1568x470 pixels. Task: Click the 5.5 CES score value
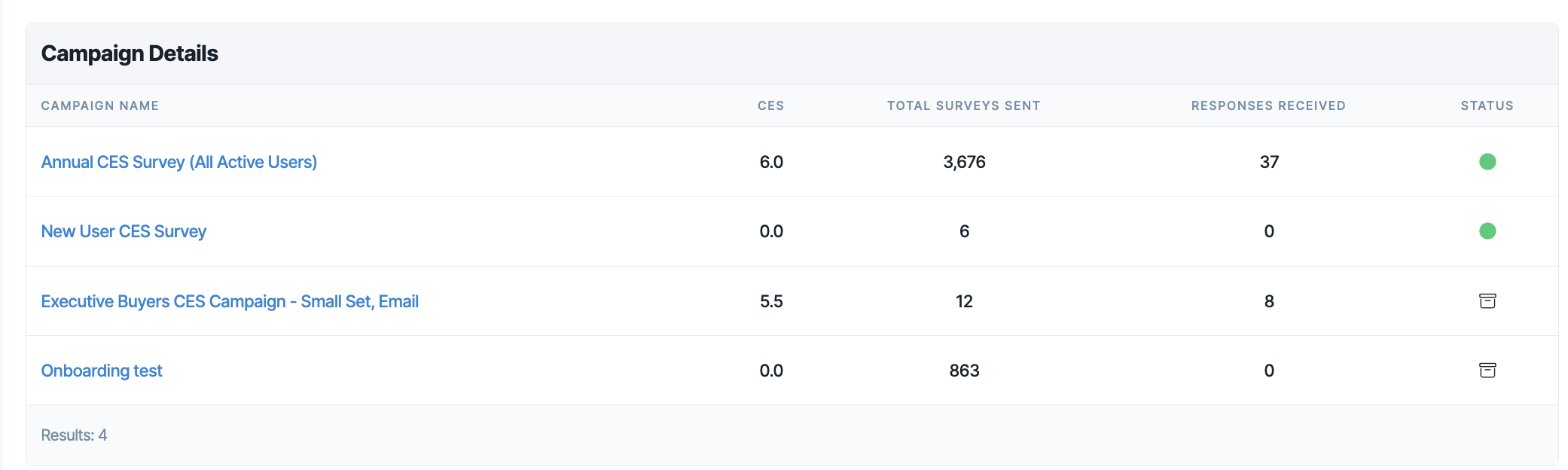pos(771,301)
